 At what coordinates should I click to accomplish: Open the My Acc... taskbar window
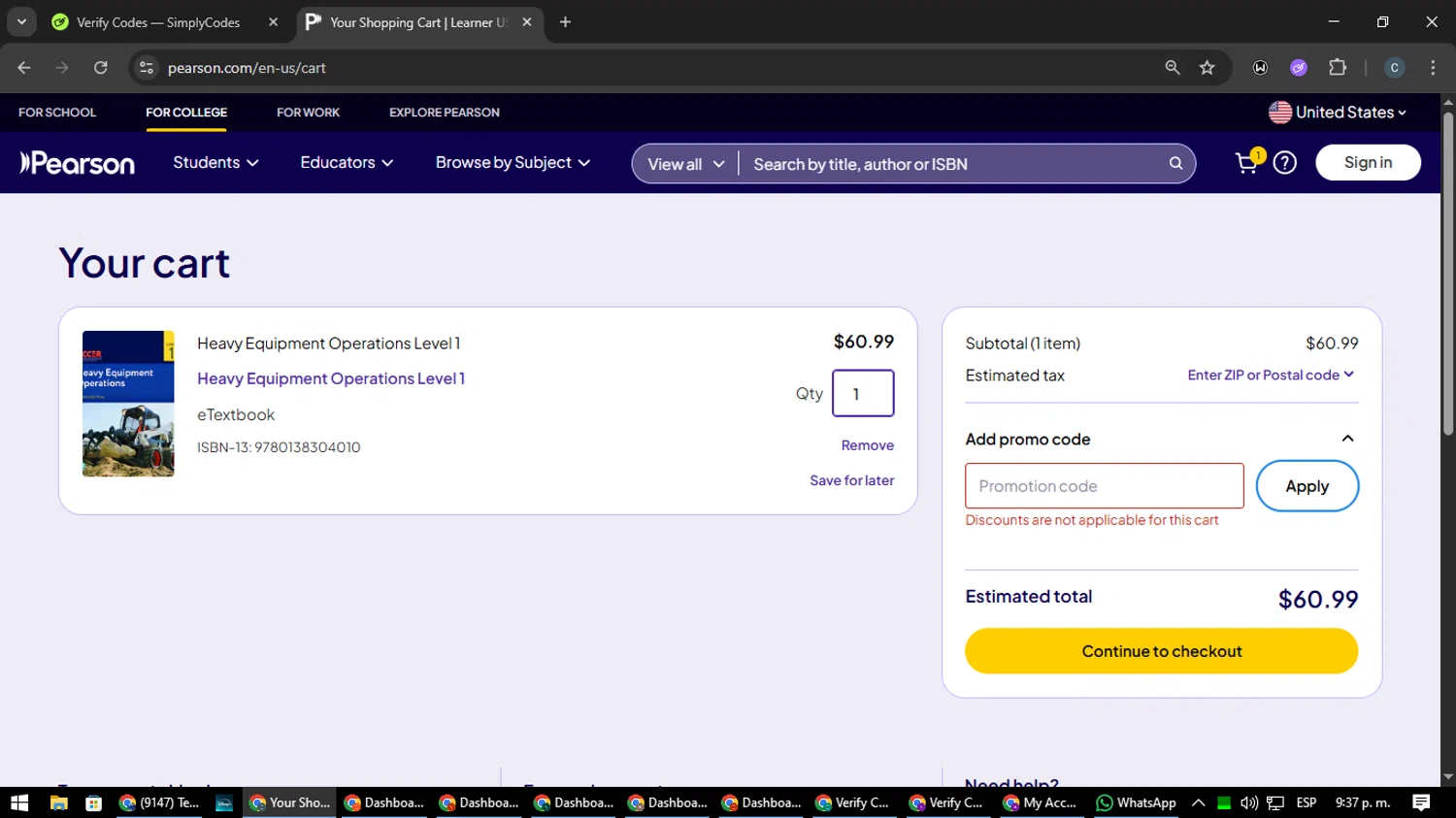pyautogui.click(x=1040, y=802)
